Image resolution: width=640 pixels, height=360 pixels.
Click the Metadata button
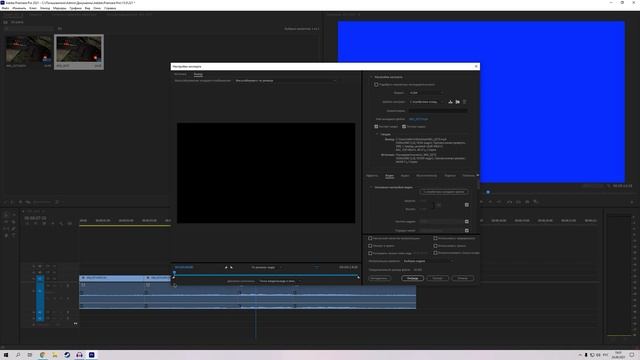click(x=379, y=278)
